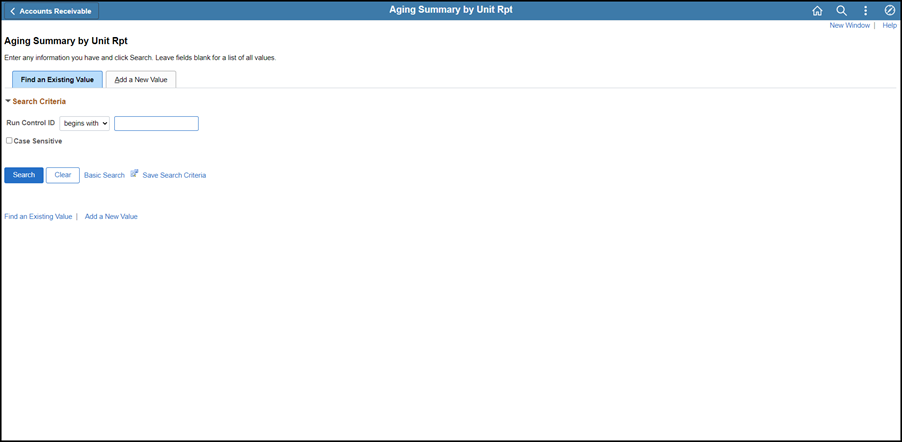The height and width of the screenshot is (442, 902).
Task: Click the magnifier search icon in header
Action: coord(841,11)
